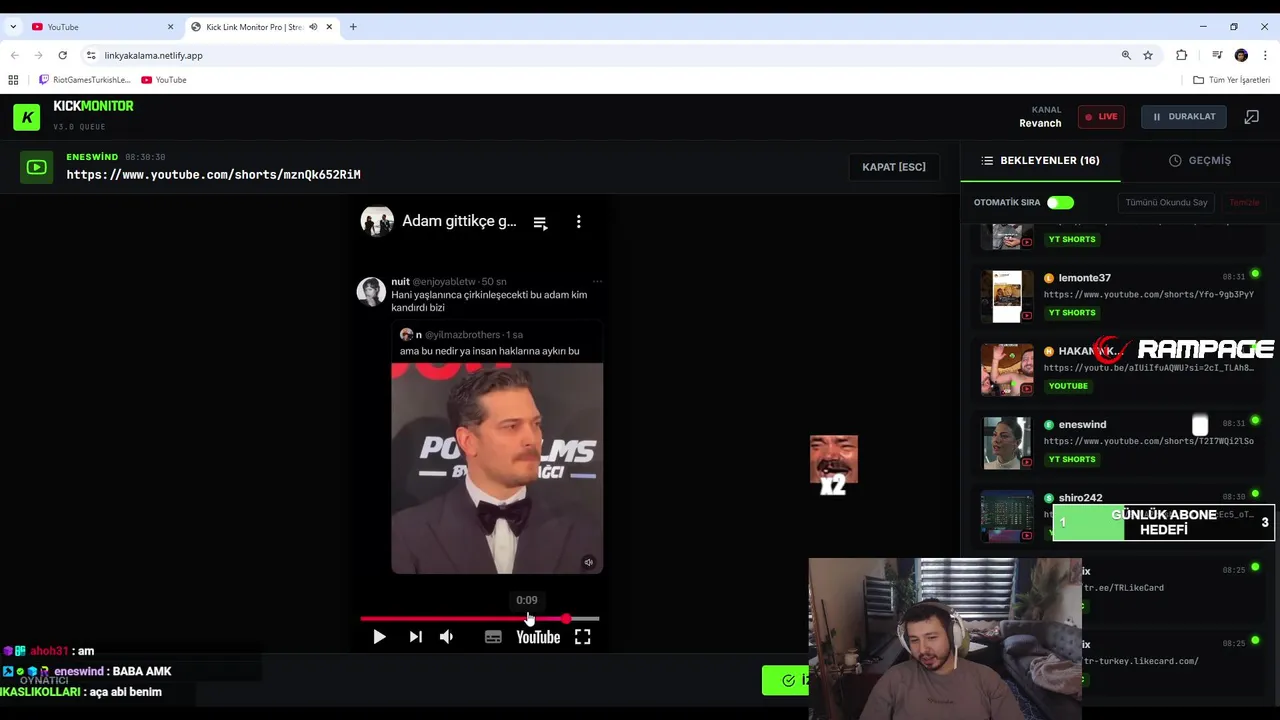Open the Chrome three-dot menu
The width and height of the screenshot is (1280, 720).
coord(1266,56)
